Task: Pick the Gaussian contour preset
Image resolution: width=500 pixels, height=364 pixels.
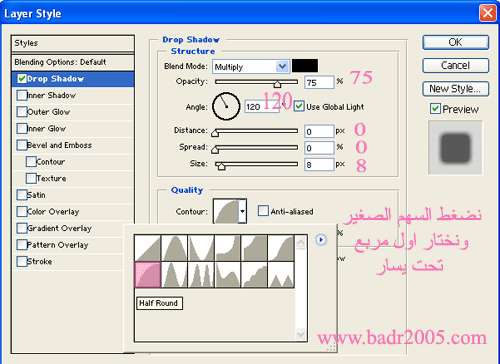Action: 281,248
